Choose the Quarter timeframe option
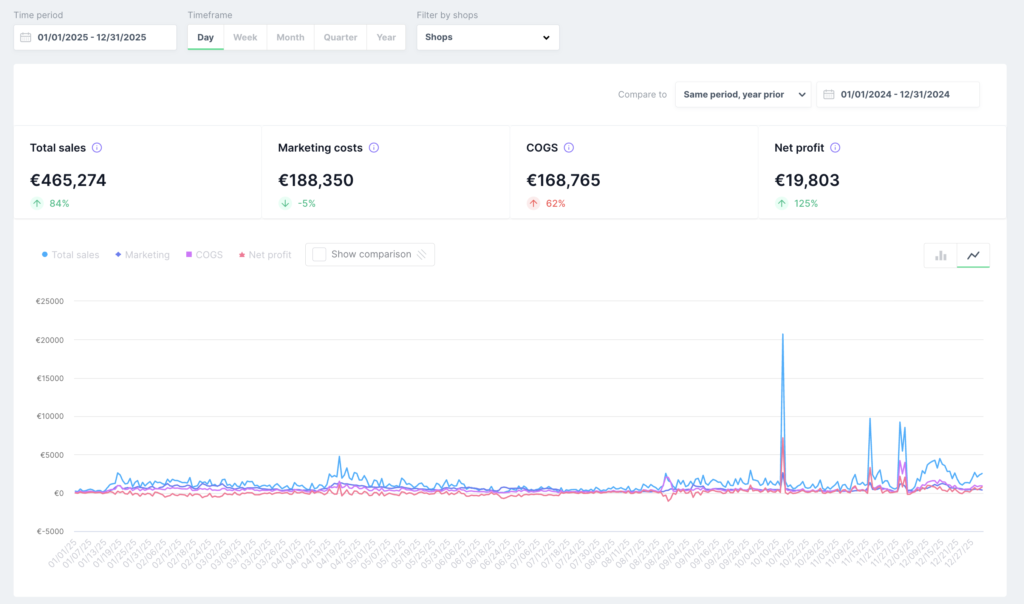 tap(340, 37)
